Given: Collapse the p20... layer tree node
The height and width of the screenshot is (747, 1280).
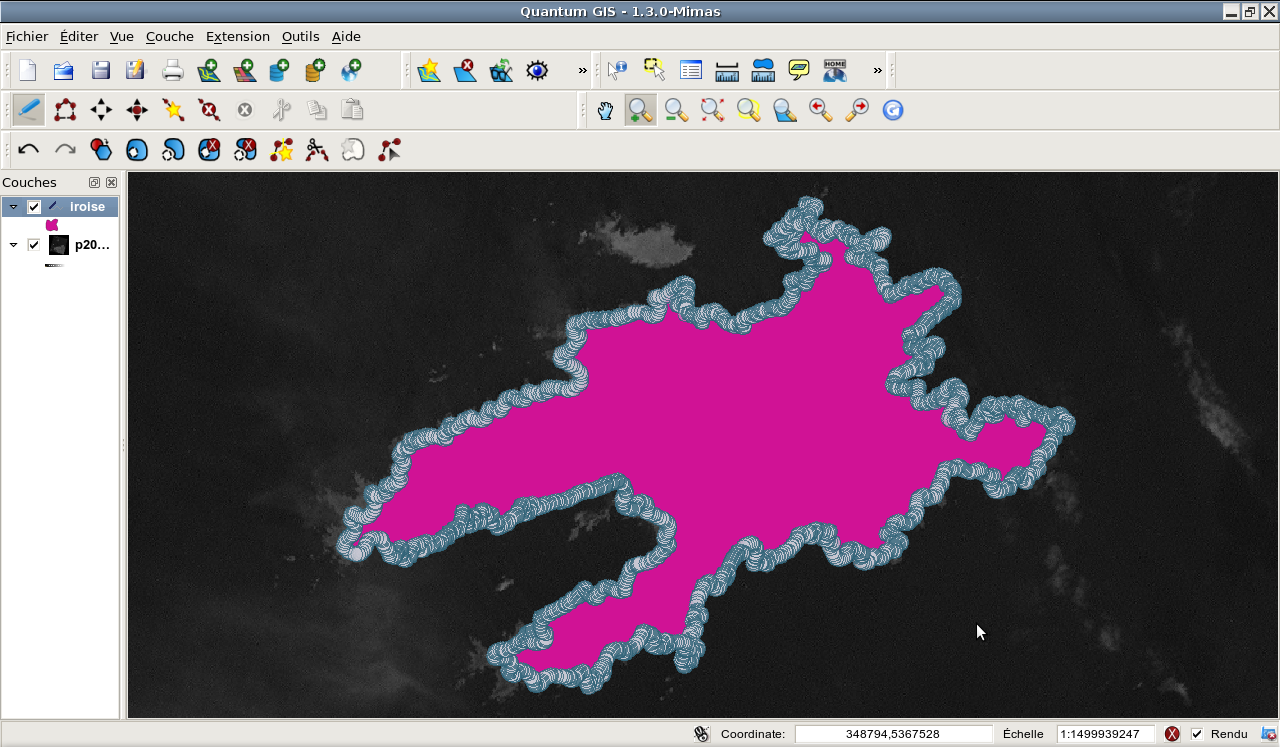Looking at the screenshot, I should point(13,245).
